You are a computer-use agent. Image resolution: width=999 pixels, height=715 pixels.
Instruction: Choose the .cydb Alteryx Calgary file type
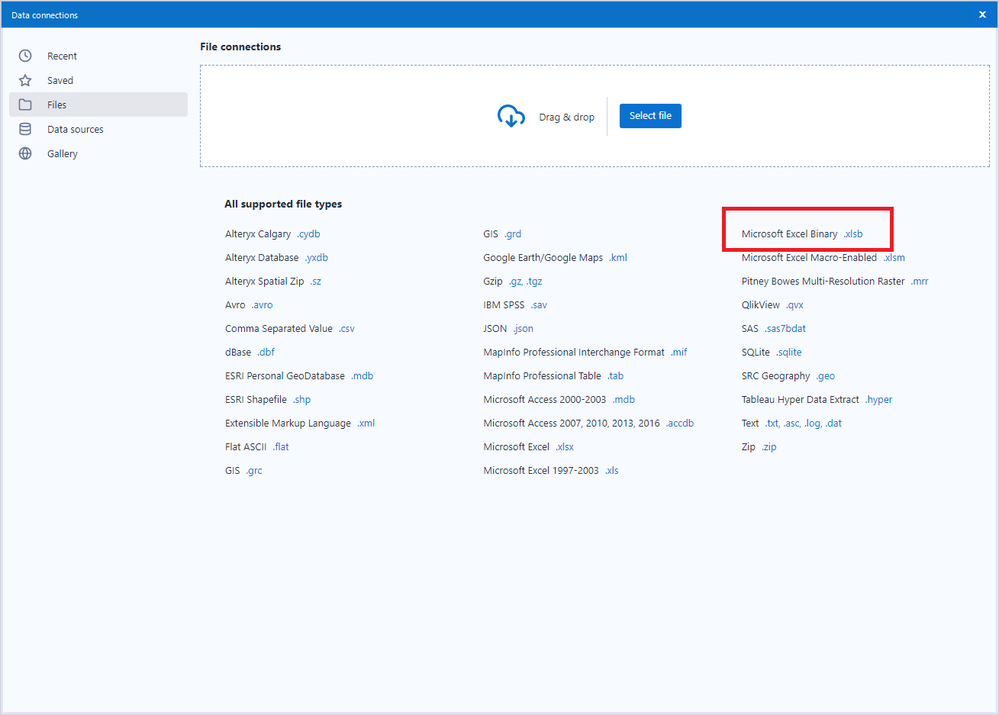click(x=308, y=234)
